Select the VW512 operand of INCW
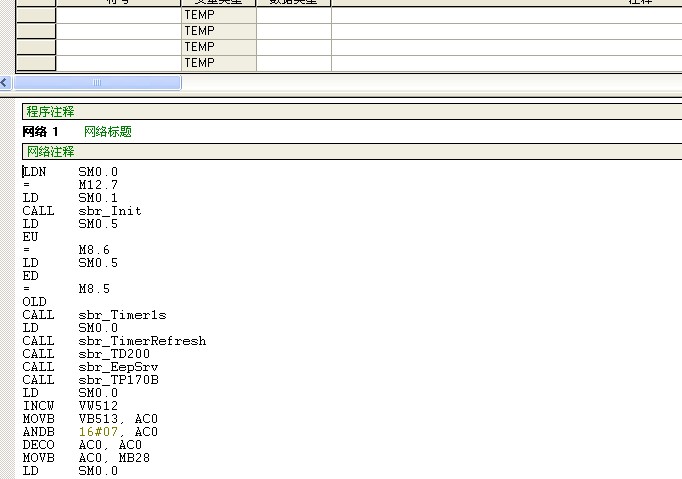 pyautogui.click(x=98, y=406)
